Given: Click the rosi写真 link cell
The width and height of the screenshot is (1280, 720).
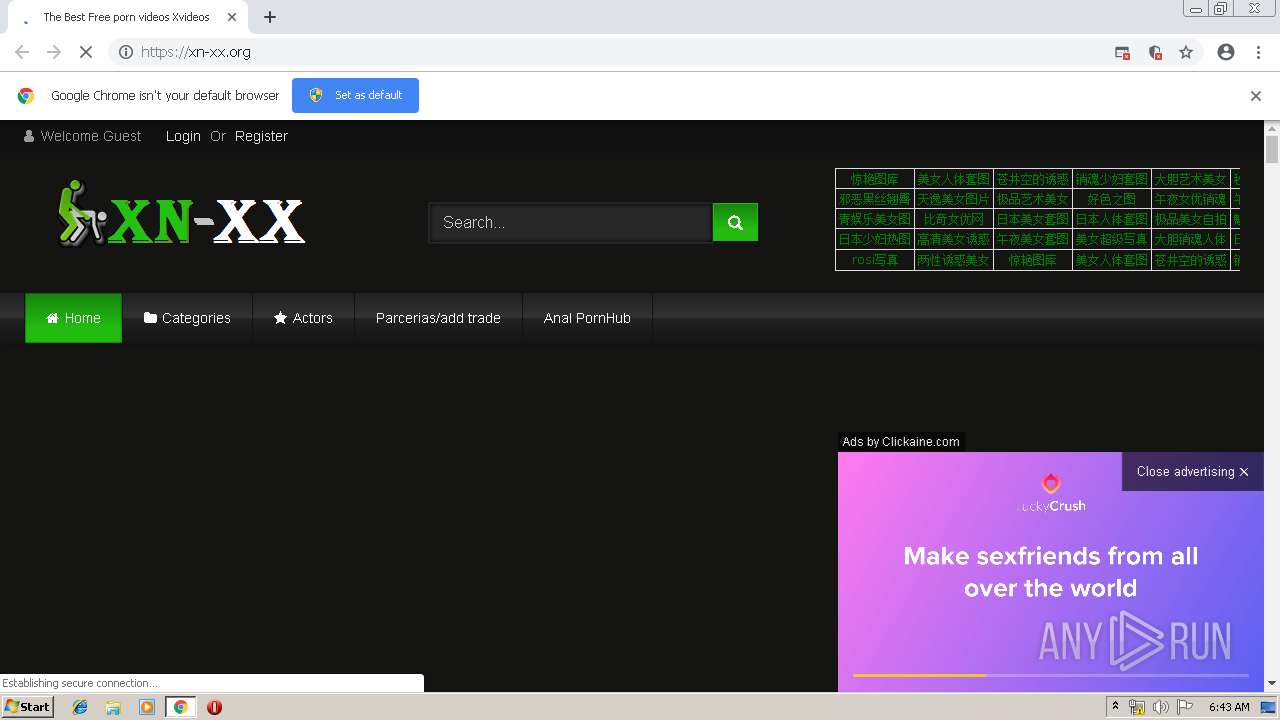Looking at the screenshot, I should coord(875,260).
